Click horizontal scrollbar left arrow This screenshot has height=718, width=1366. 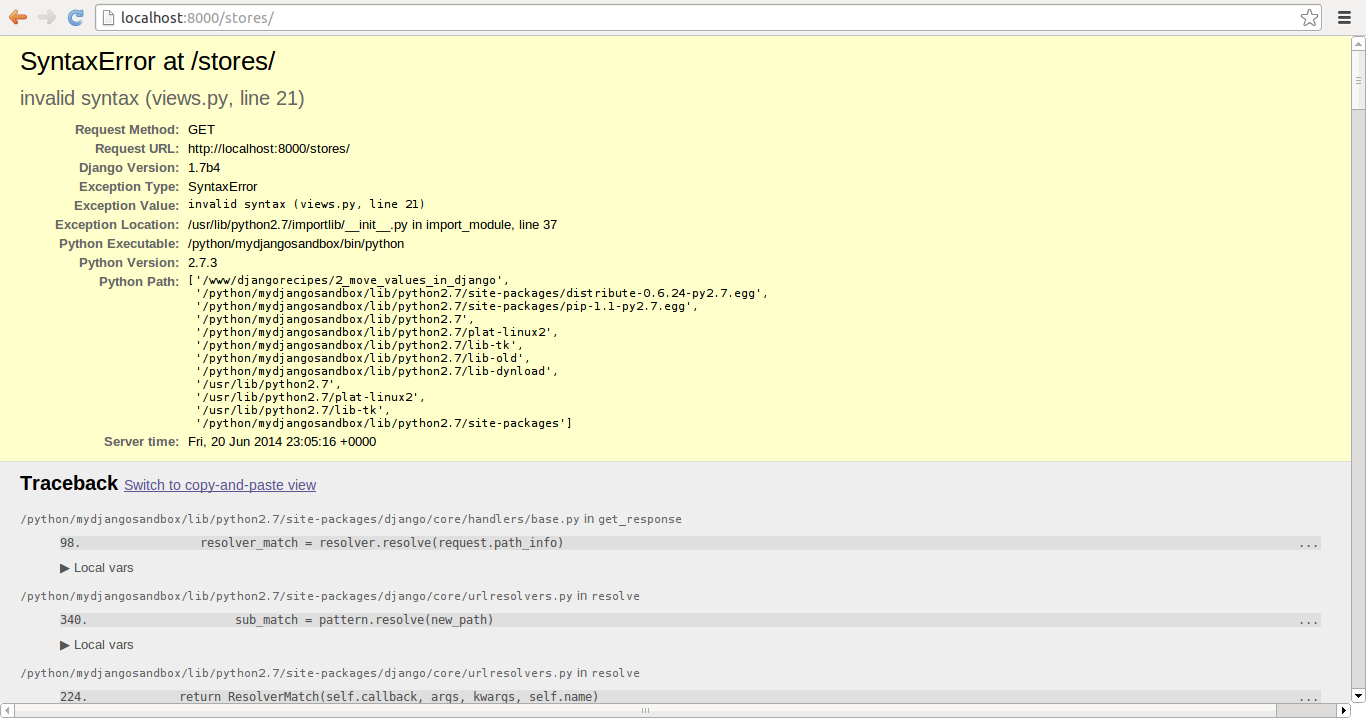click(x=7, y=710)
